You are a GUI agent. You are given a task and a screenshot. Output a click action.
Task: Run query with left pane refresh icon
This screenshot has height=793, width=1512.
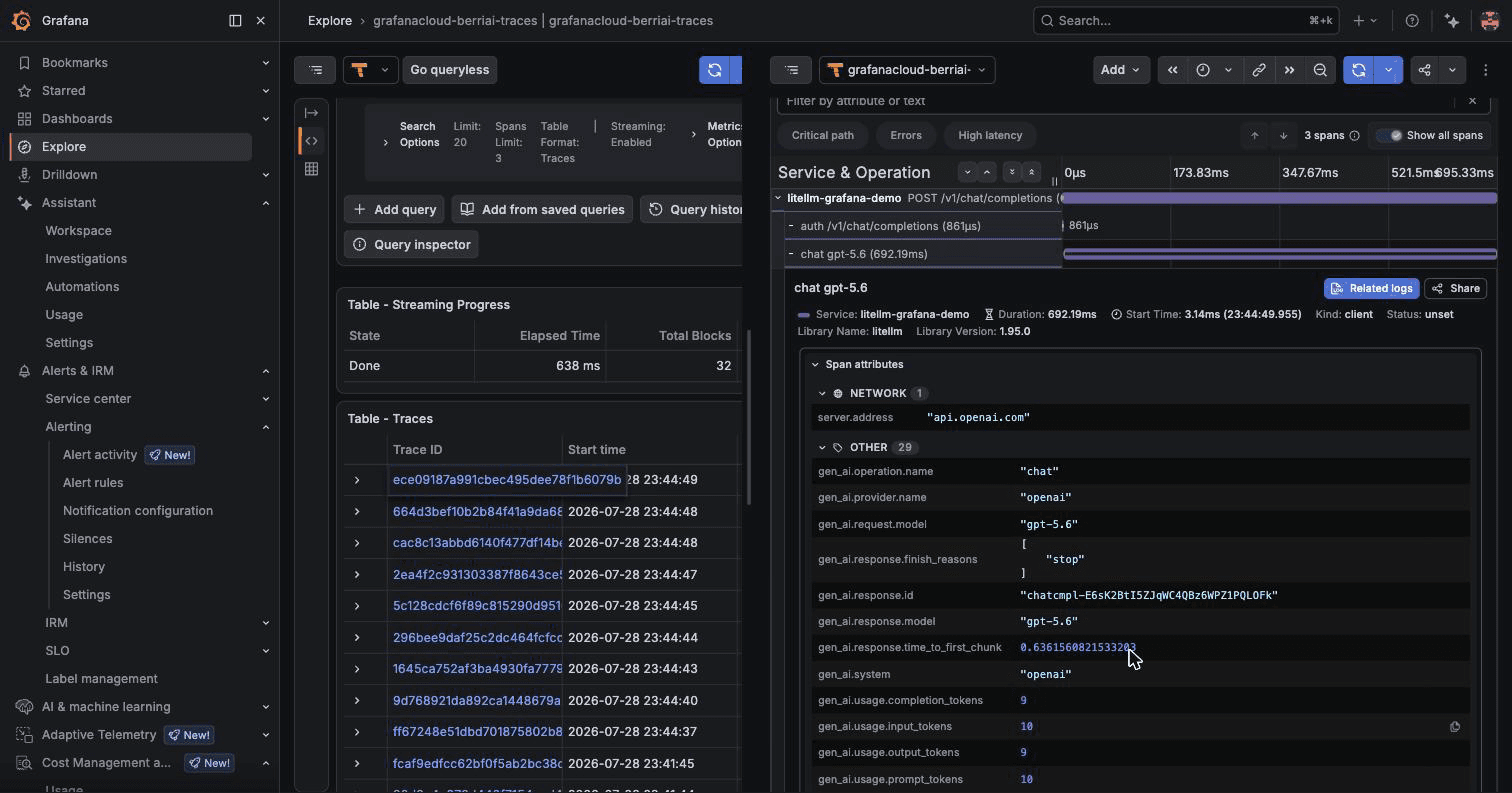[x=714, y=70]
